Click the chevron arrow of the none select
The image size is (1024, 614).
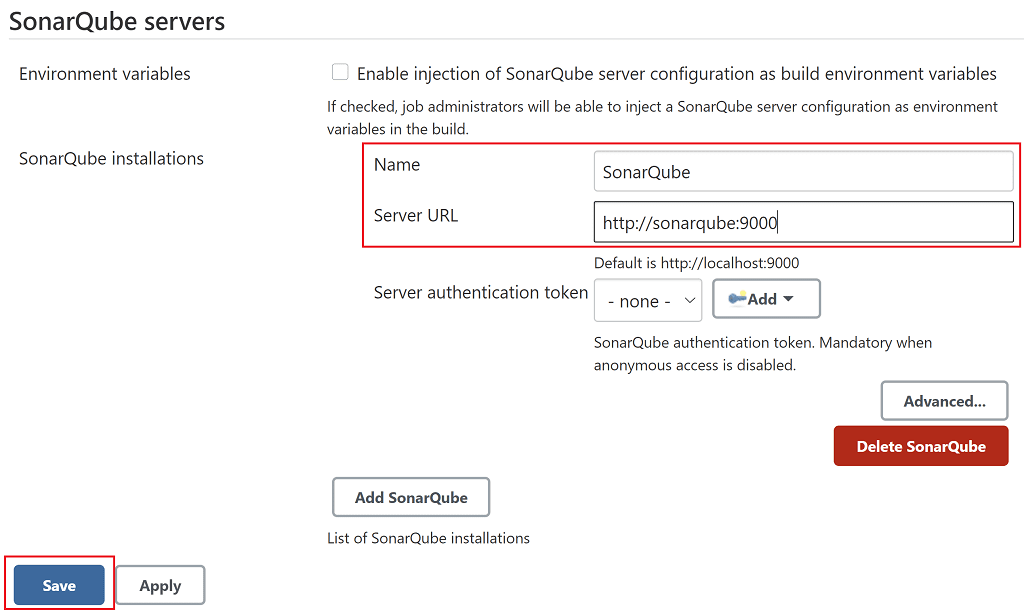[x=689, y=300]
